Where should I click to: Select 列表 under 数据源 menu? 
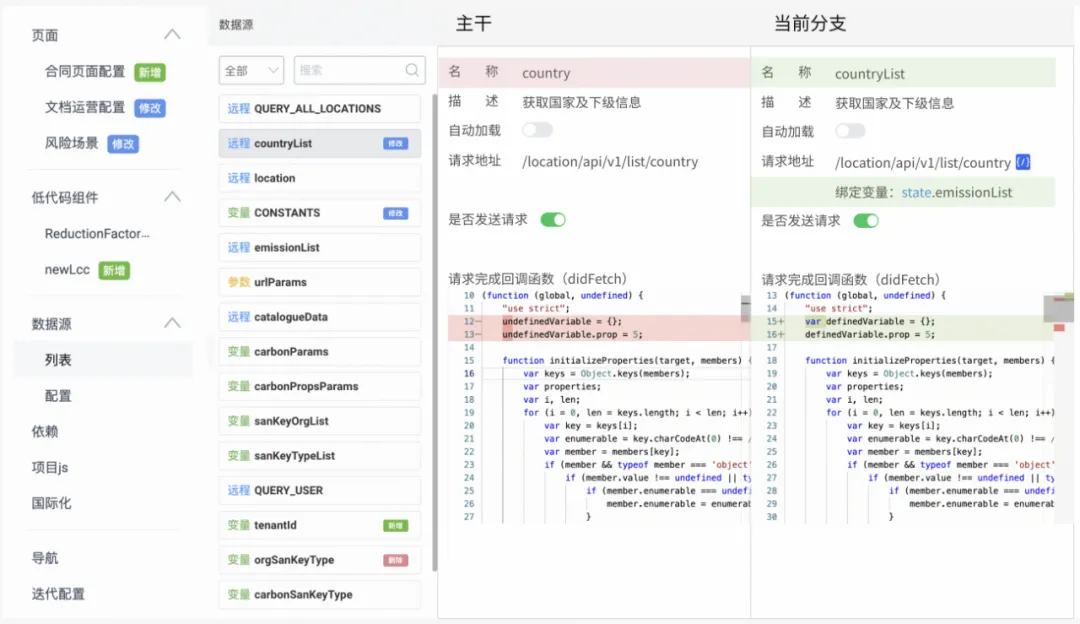(x=58, y=360)
